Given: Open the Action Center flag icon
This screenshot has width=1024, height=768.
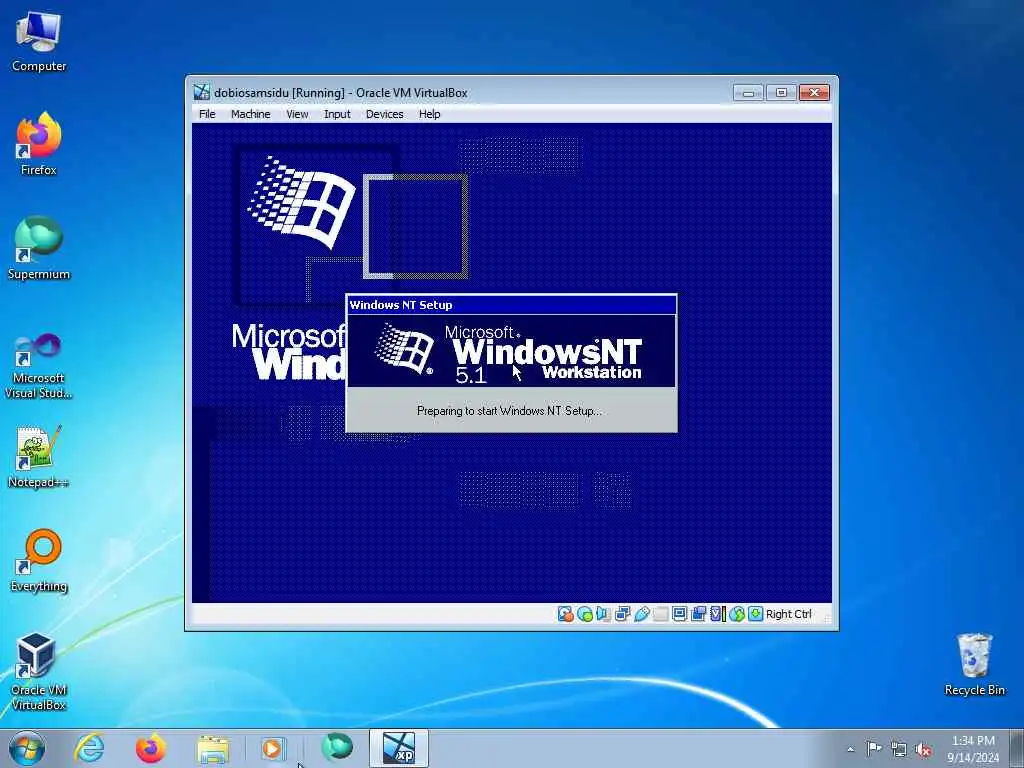Looking at the screenshot, I should 874,748.
